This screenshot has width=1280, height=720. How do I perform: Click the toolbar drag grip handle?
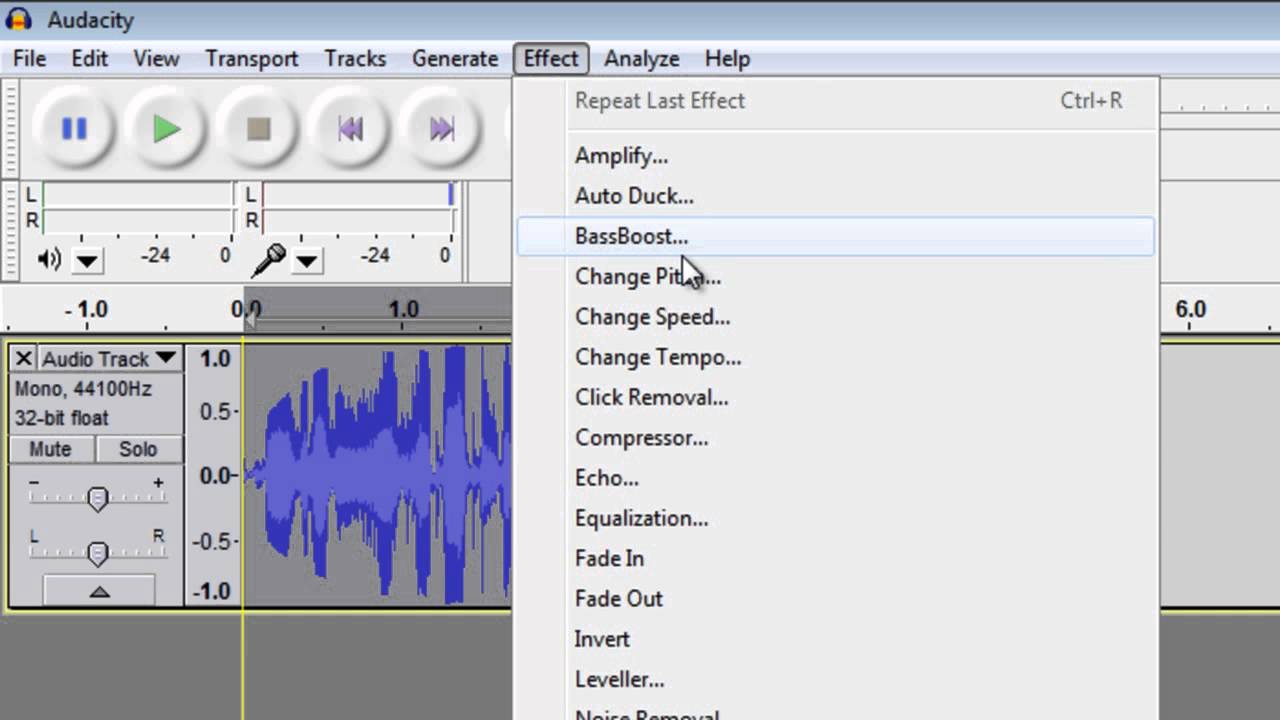point(10,129)
